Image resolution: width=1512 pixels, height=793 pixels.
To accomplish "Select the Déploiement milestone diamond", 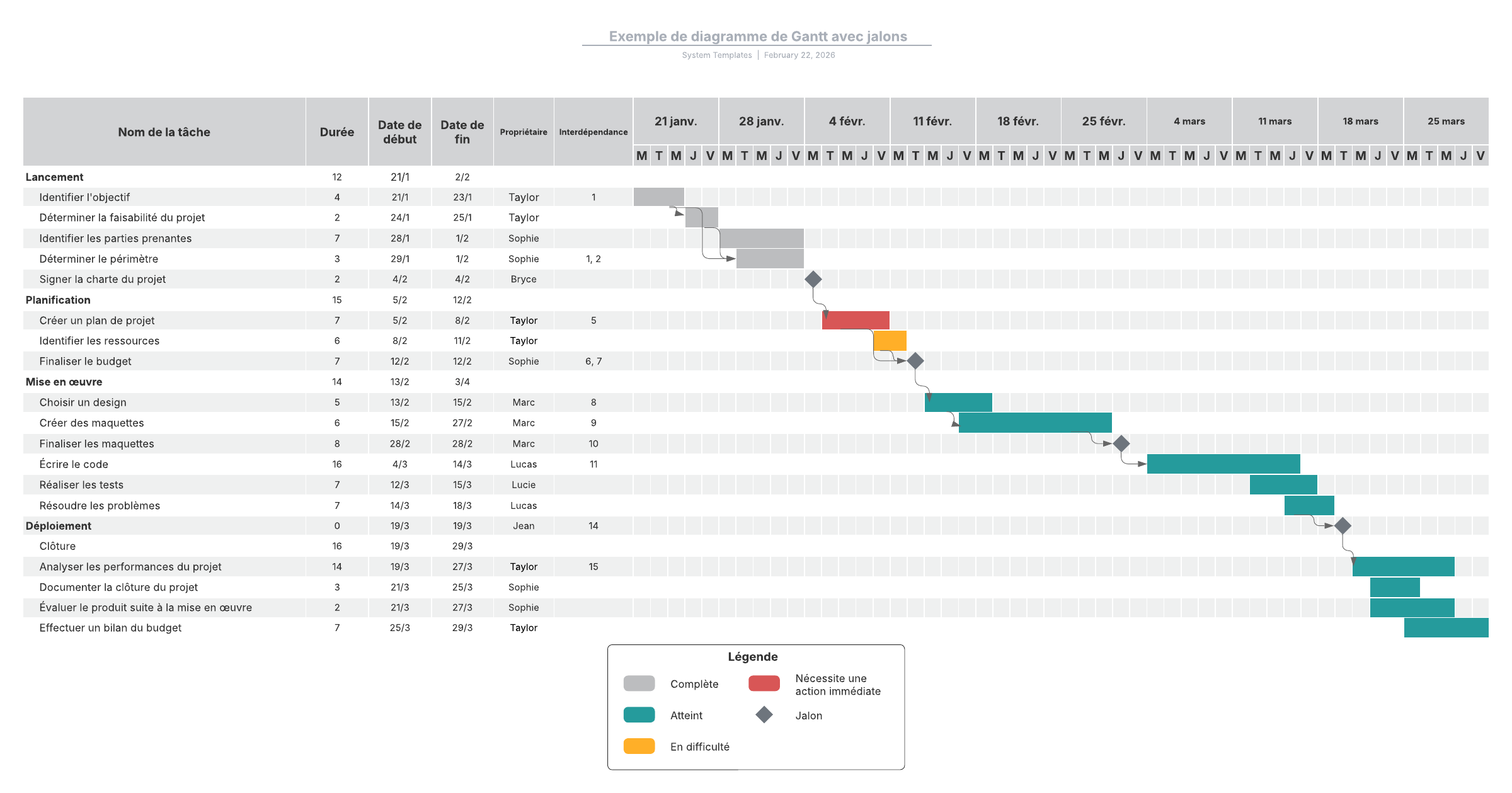I will [x=1343, y=525].
